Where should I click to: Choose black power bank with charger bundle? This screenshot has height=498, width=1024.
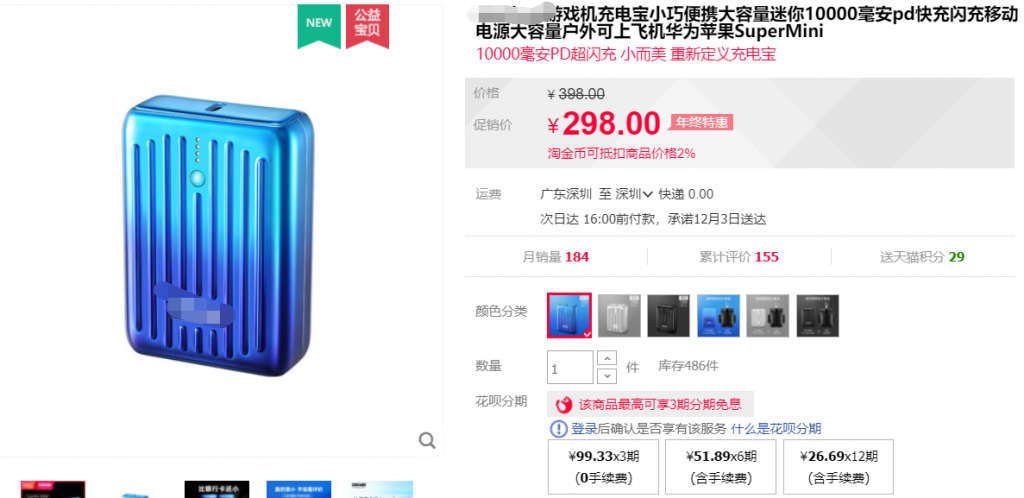[x=818, y=316]
